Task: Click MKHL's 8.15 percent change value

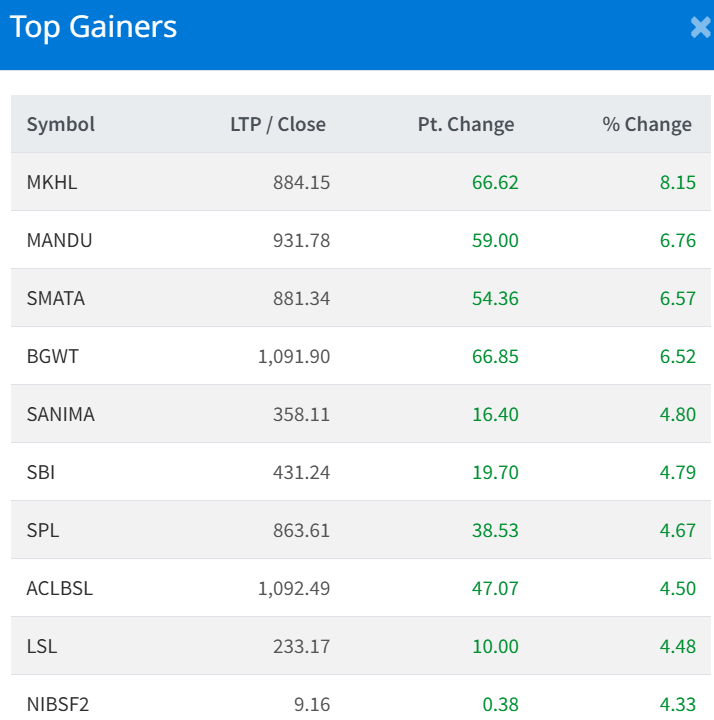Action: (x=677, y=183)
